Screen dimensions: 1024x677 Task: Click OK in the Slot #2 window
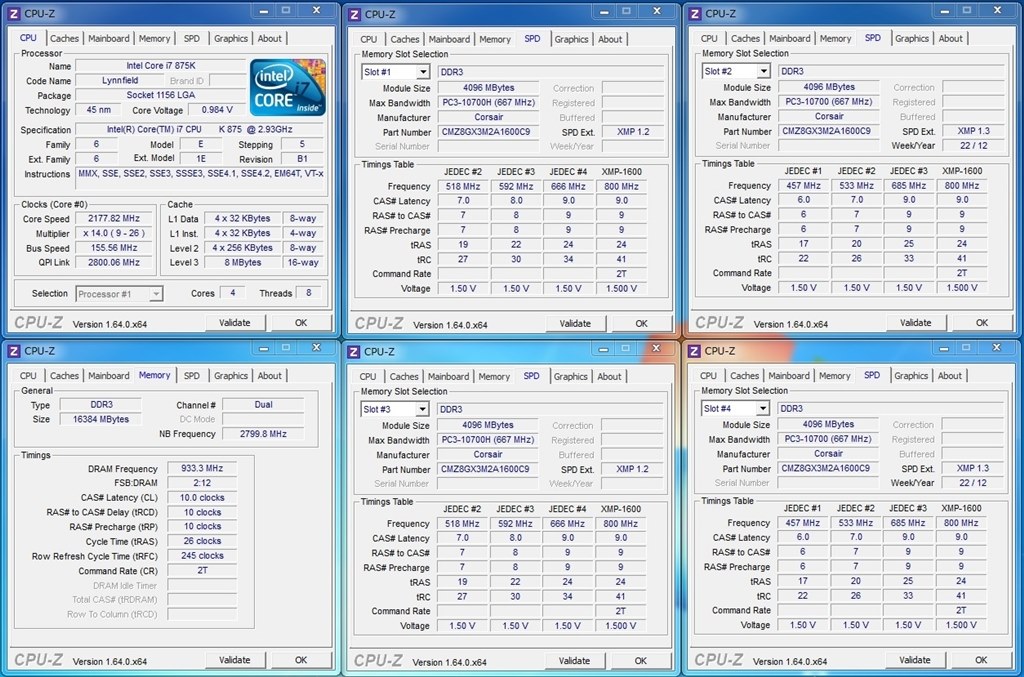click(x=982, y=323)
